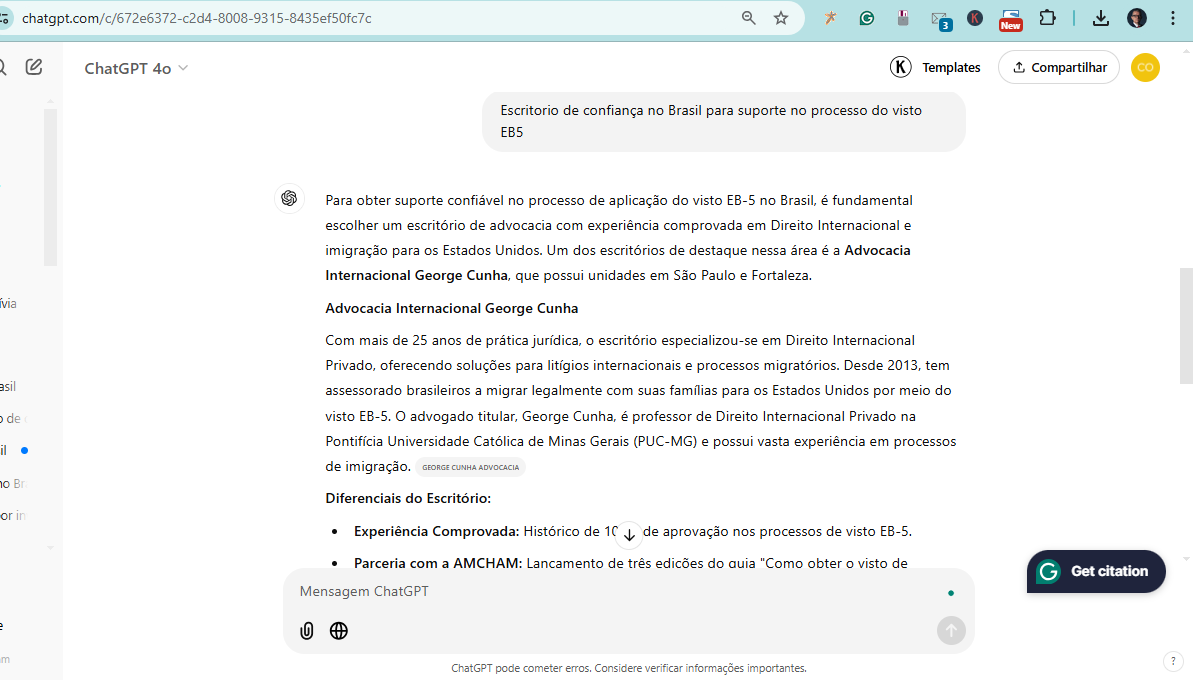Open the orange star extension icon

pos(830,18)
